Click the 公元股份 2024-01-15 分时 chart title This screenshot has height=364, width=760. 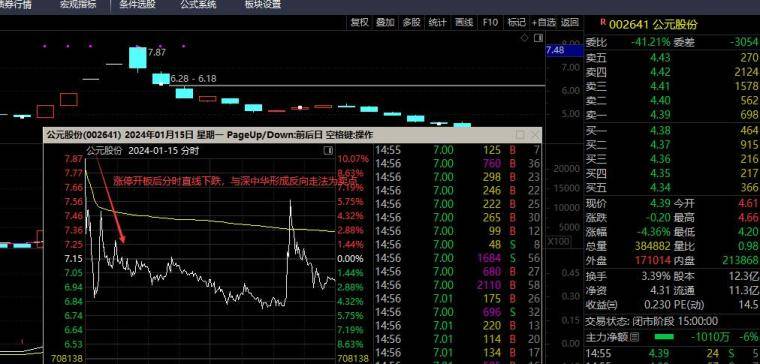pyautogui.click(x=142, y=151)
